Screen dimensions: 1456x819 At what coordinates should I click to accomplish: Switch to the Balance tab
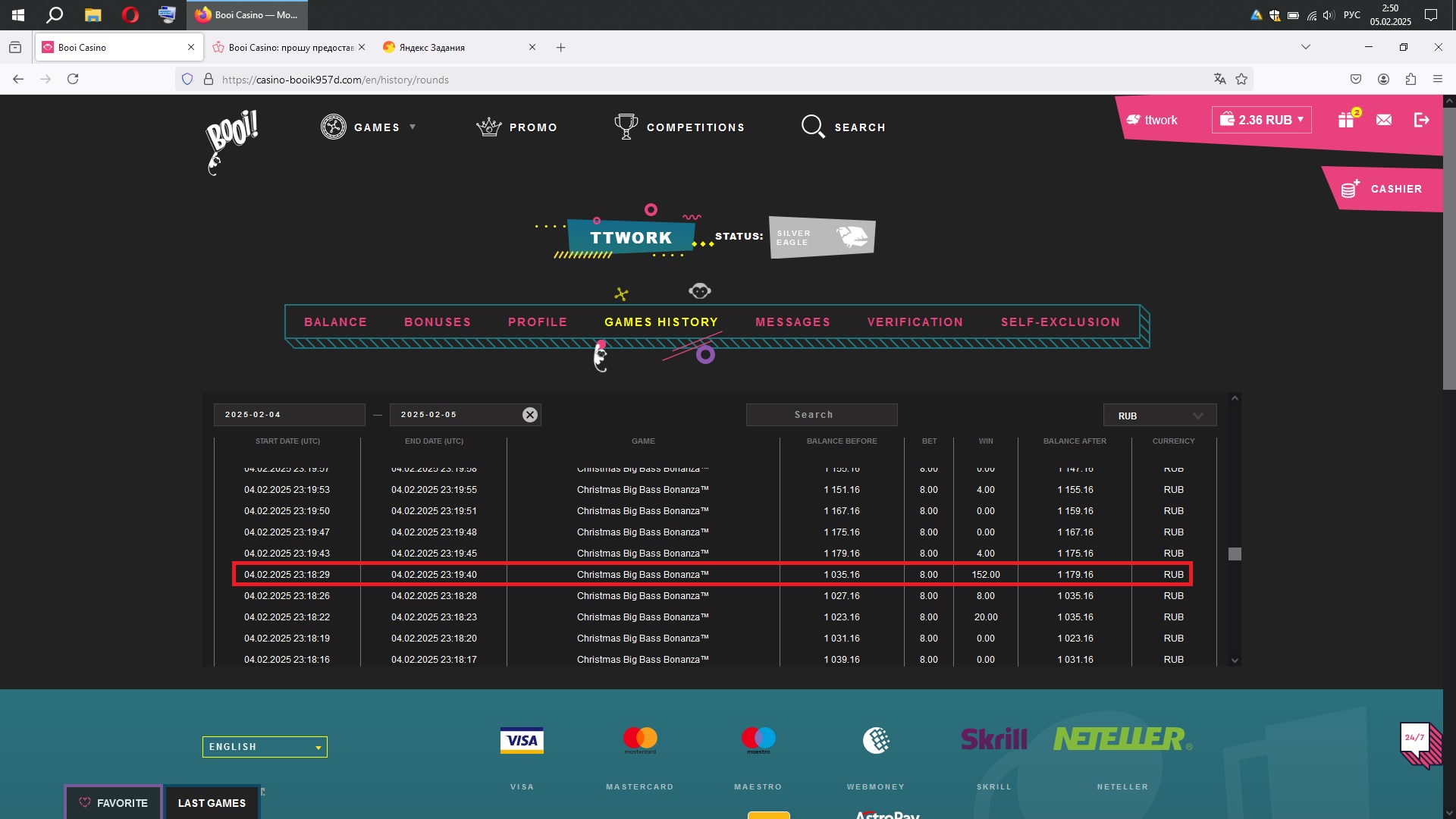(335, 322)
